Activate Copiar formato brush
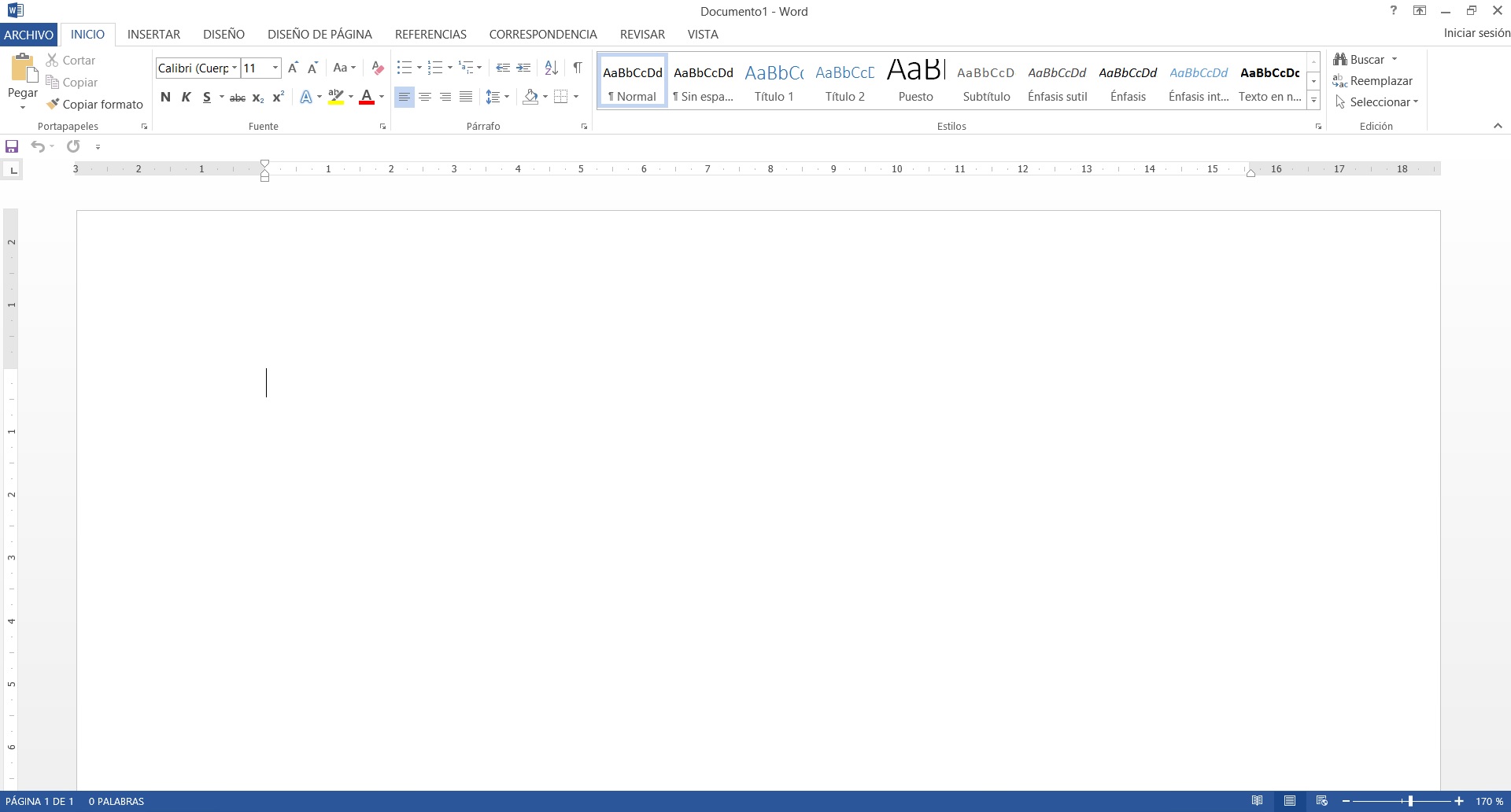The height and width of the screenshot is (812, 1511). point(94,104)
